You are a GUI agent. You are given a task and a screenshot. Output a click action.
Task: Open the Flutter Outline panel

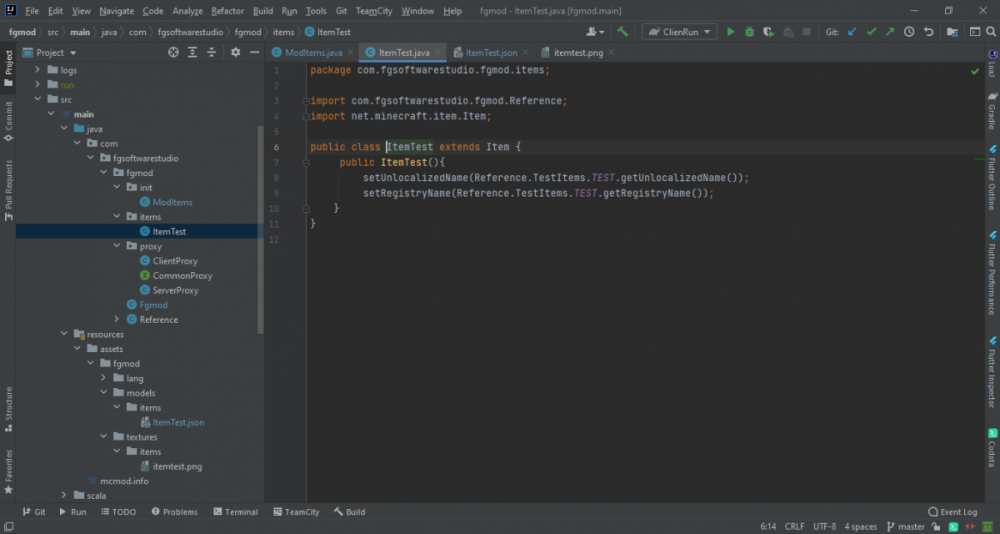pos(992,177)
